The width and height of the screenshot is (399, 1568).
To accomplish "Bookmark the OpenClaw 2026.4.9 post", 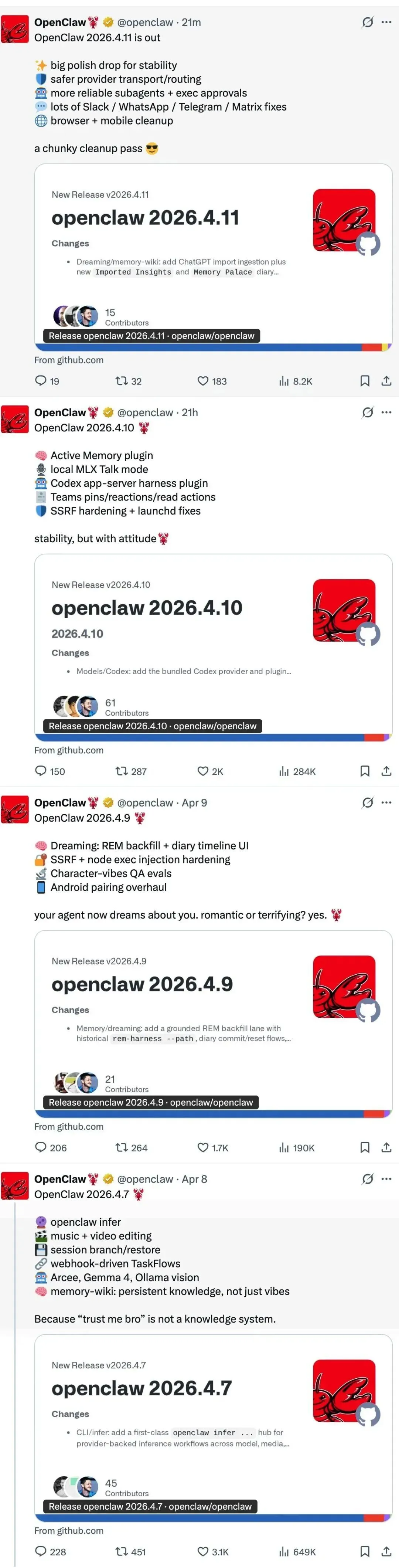I will tap(365, 1147).
